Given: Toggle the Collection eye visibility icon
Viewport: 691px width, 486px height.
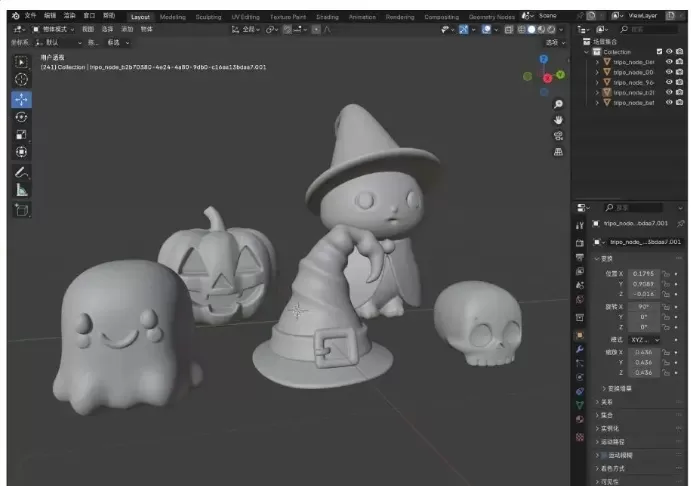Looking at the screenshot, I should pos(669,51).
